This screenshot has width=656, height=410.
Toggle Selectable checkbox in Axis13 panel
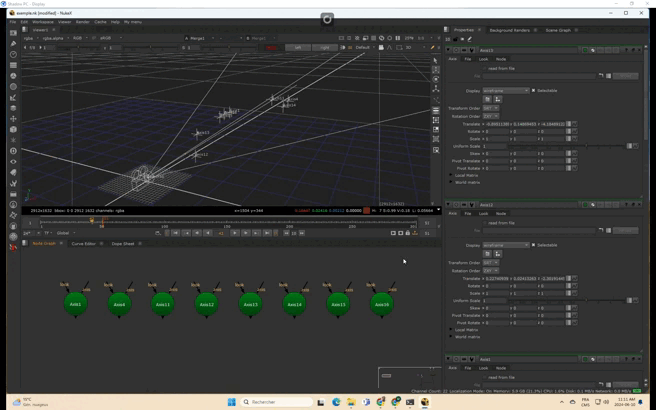[533, 90]
